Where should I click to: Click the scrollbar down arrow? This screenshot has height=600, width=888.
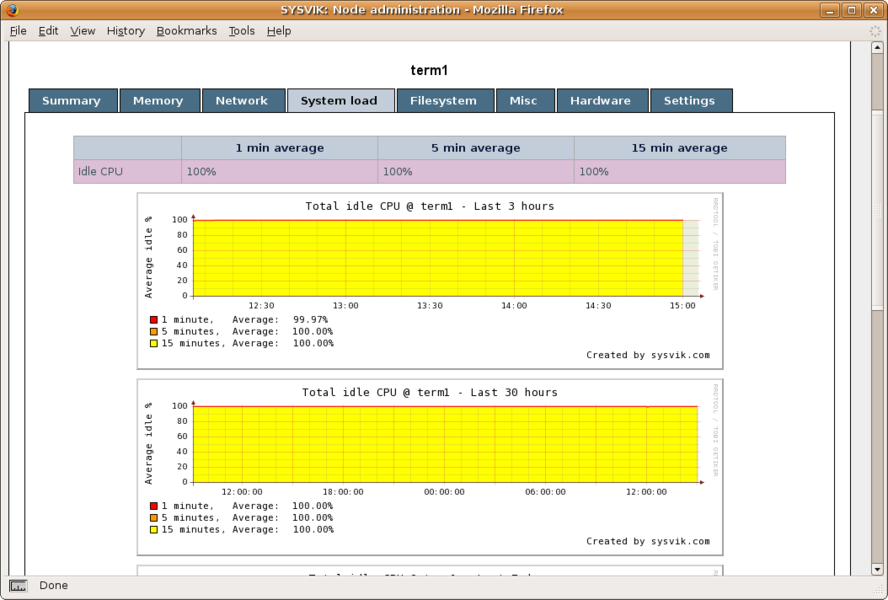click(877, 569)
